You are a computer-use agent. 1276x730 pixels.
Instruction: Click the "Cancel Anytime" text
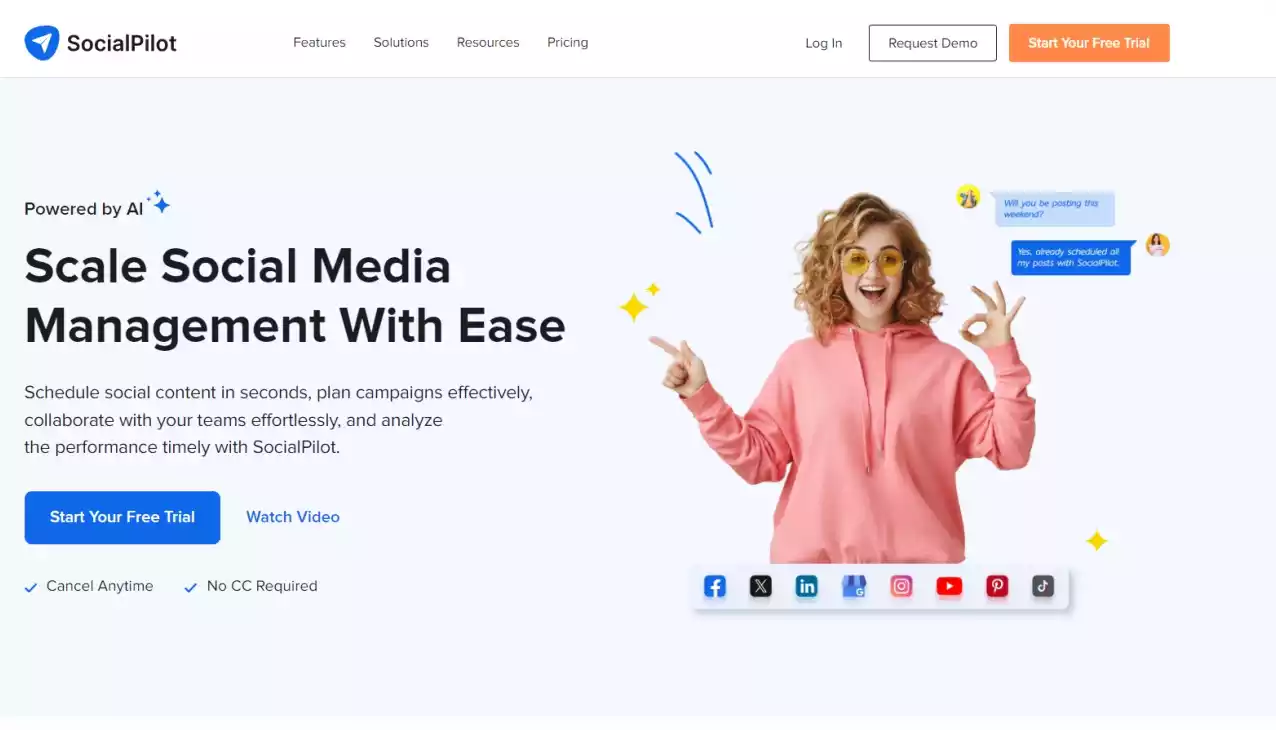click(x=100, y=586)
